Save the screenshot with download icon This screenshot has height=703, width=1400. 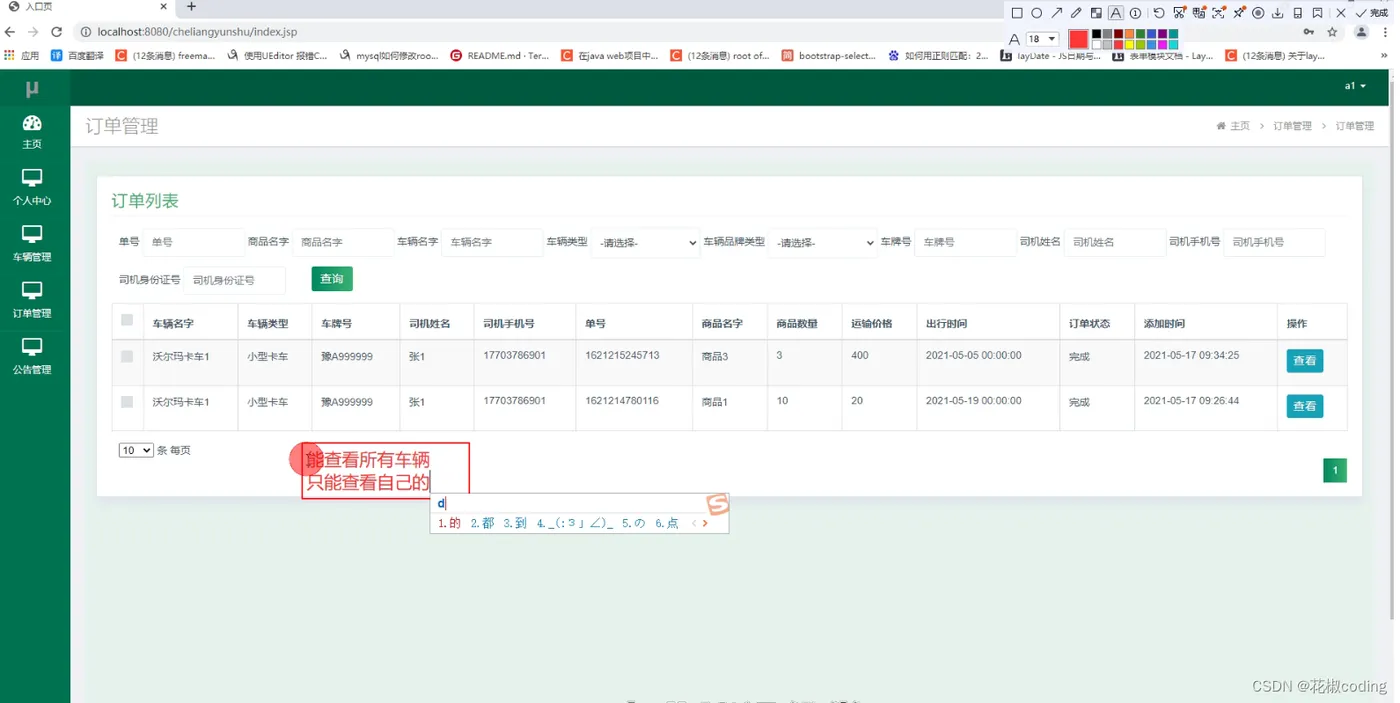tap(1277, 13)
